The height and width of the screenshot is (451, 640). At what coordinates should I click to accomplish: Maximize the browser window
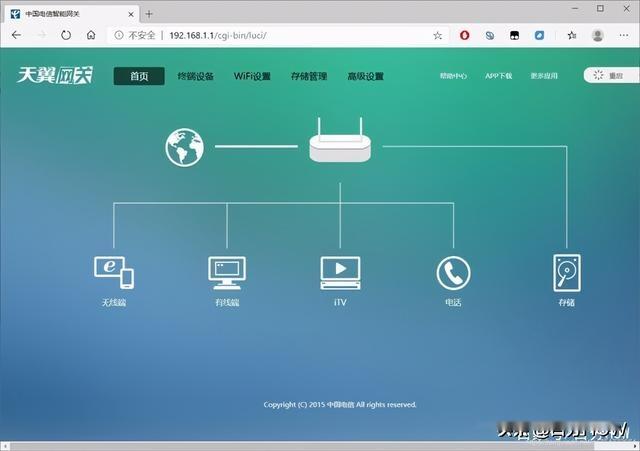(x=600, y=9)
